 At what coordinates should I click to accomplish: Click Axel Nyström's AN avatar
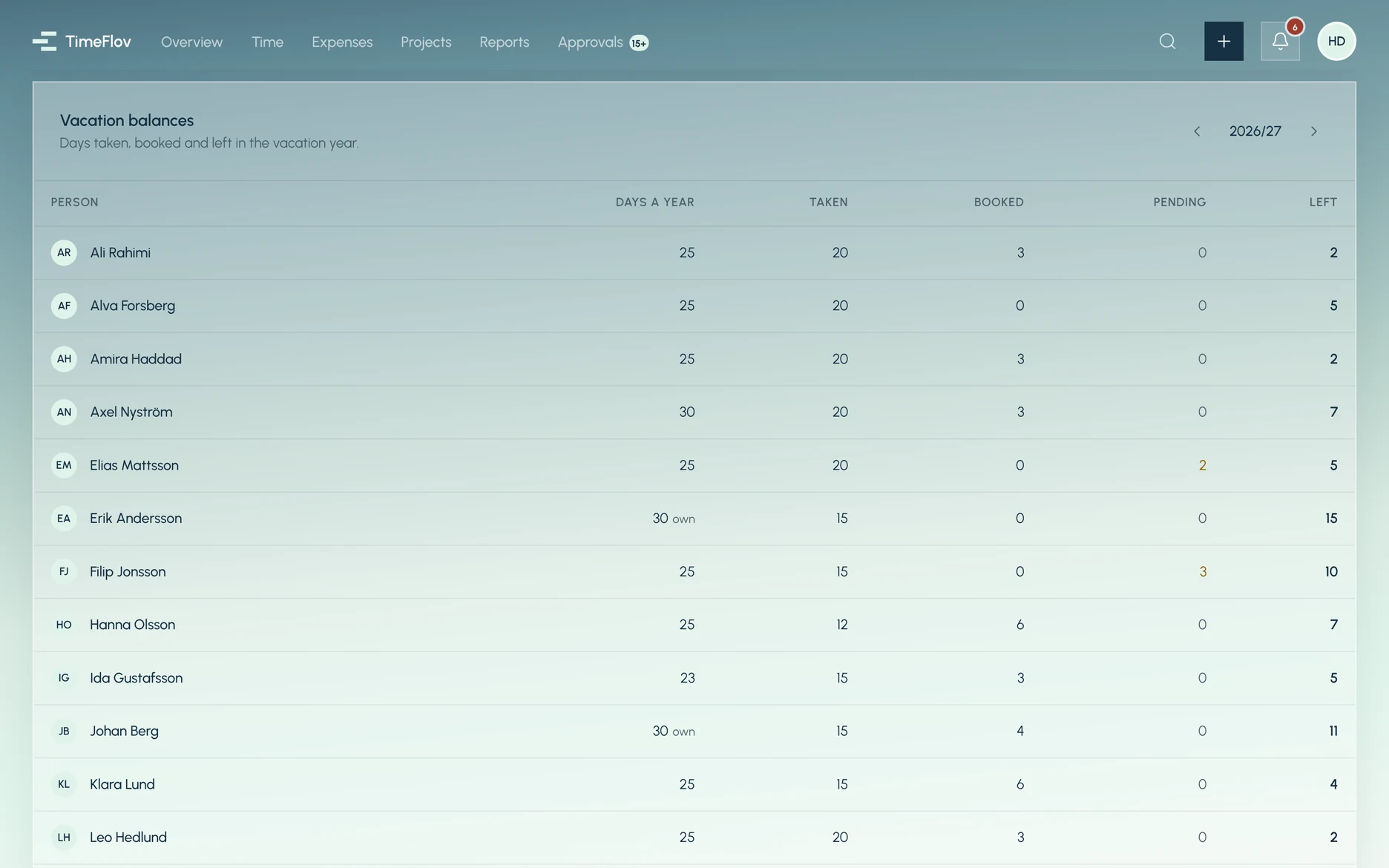[64, 412]
